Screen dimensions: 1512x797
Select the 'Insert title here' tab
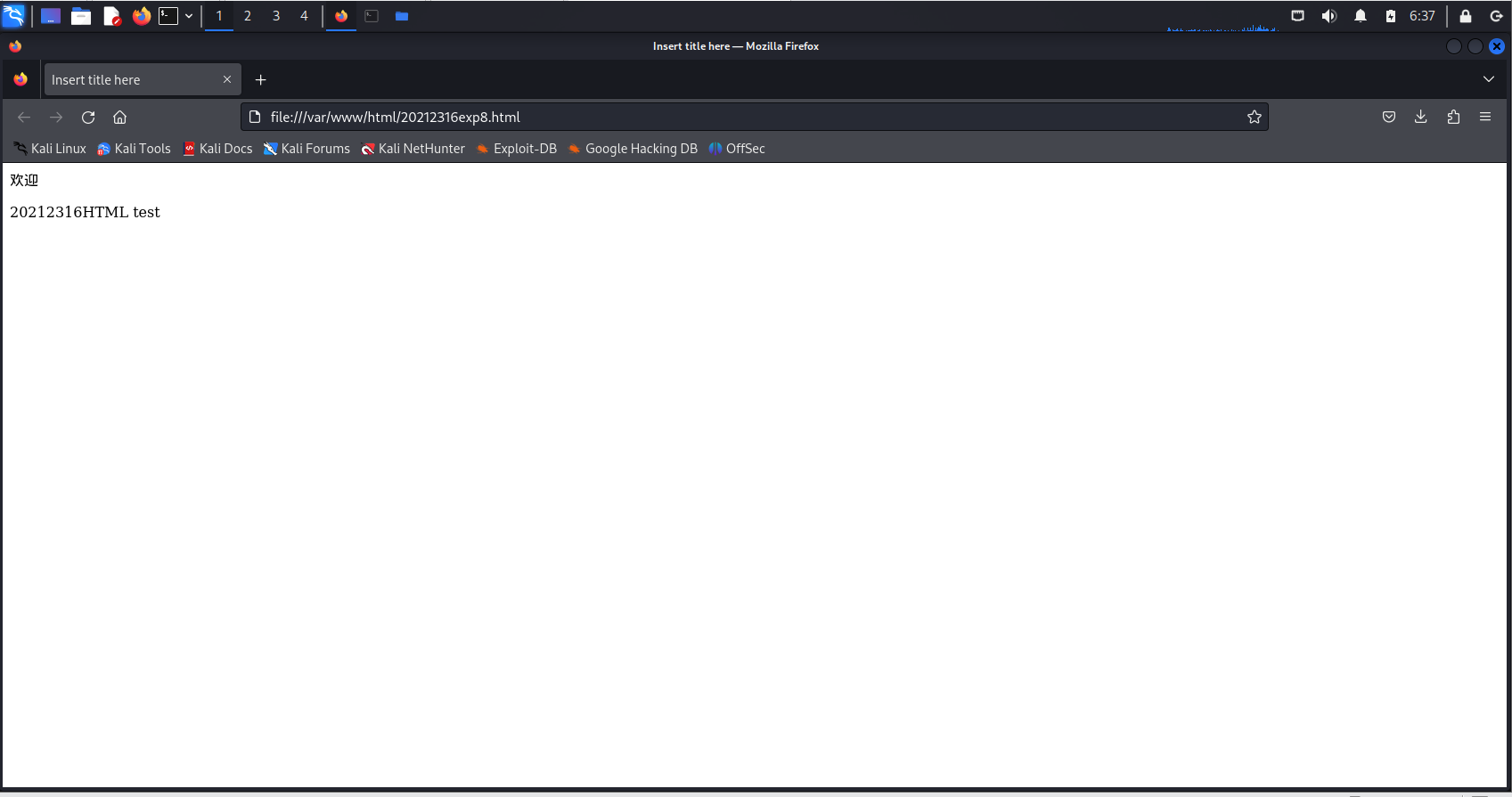coord(143,79)
